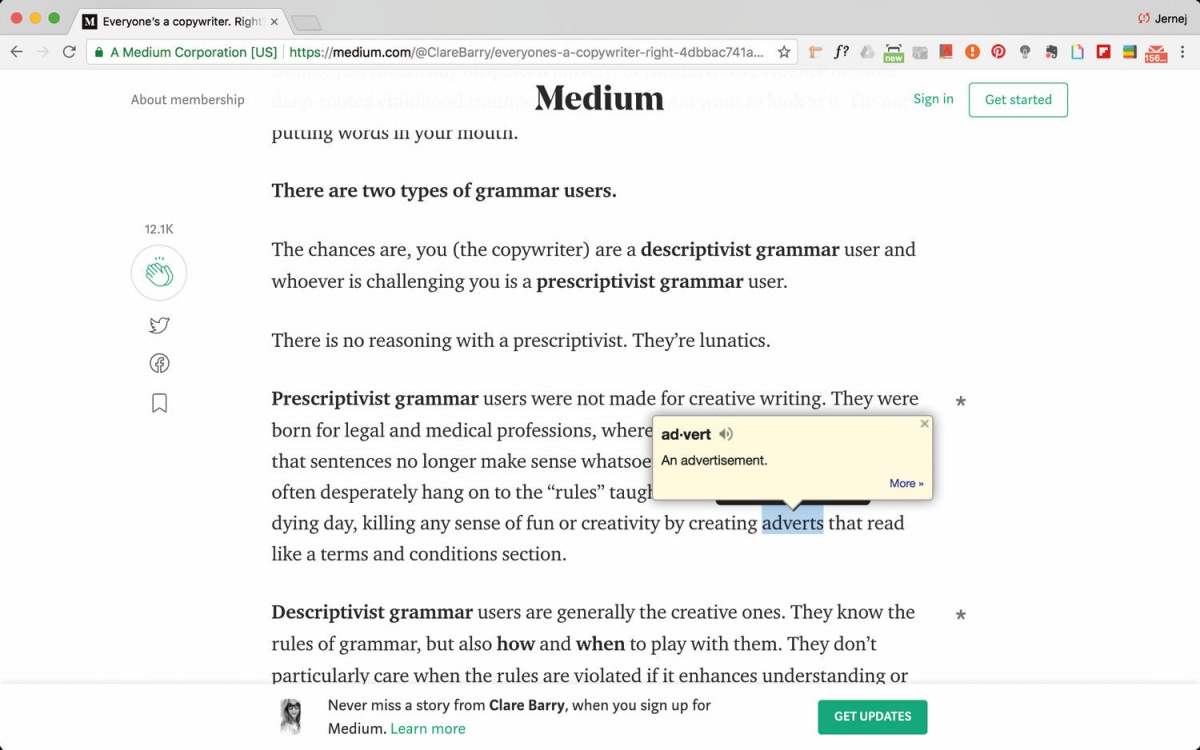Click the 'An advertisement.' definition text
Screen dimensions: 1200x750
[x=714, y=461]
